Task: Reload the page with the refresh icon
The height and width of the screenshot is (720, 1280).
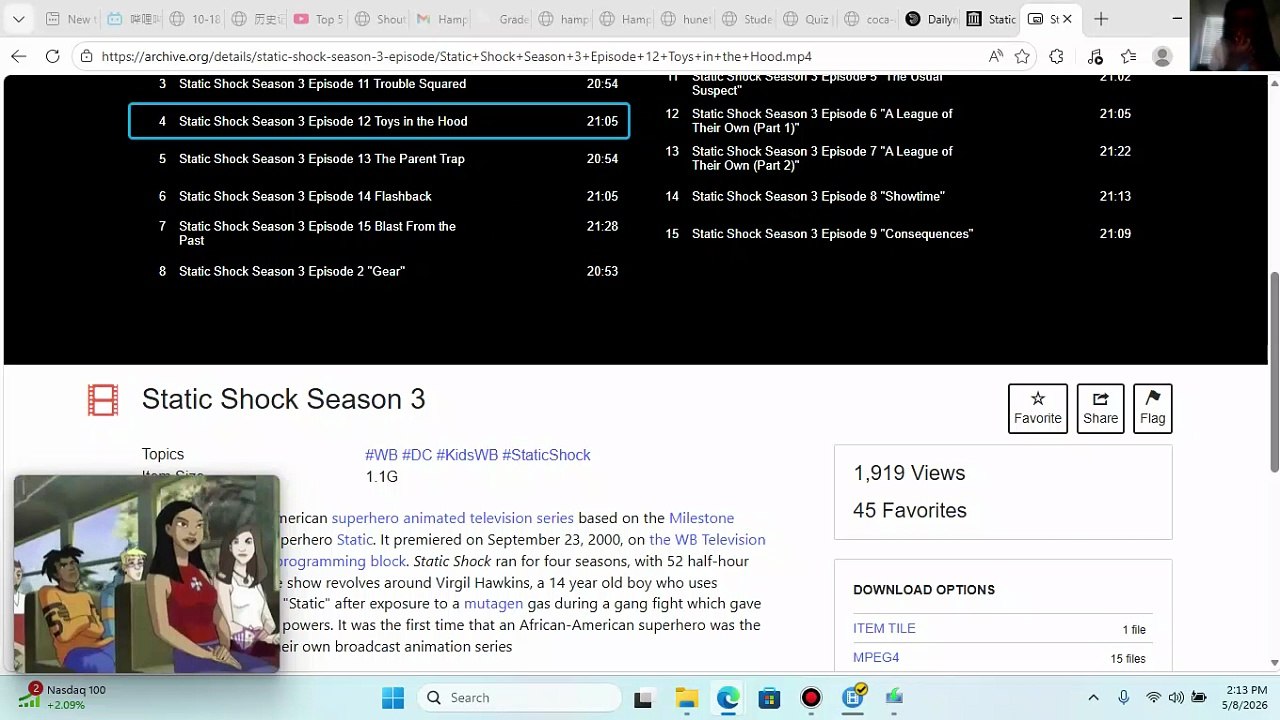Action: tap(53, 57)
